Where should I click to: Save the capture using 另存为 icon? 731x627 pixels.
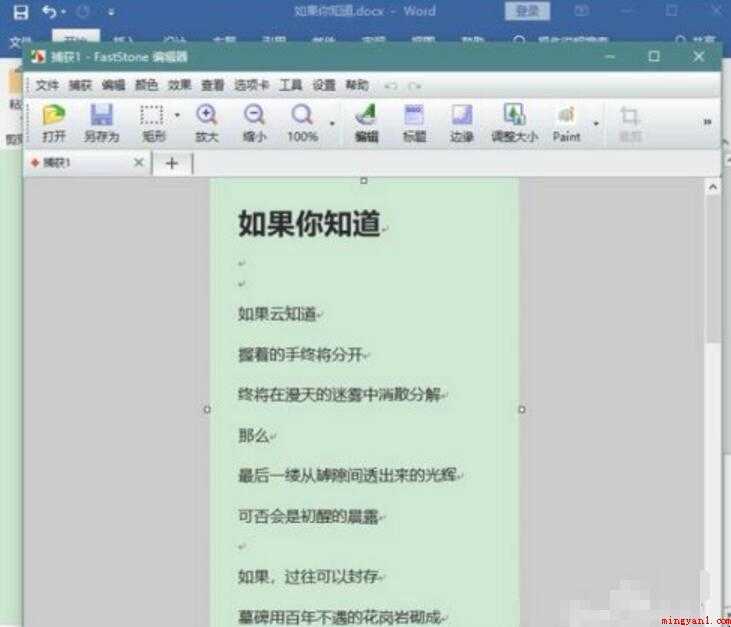tap(102, 123)
